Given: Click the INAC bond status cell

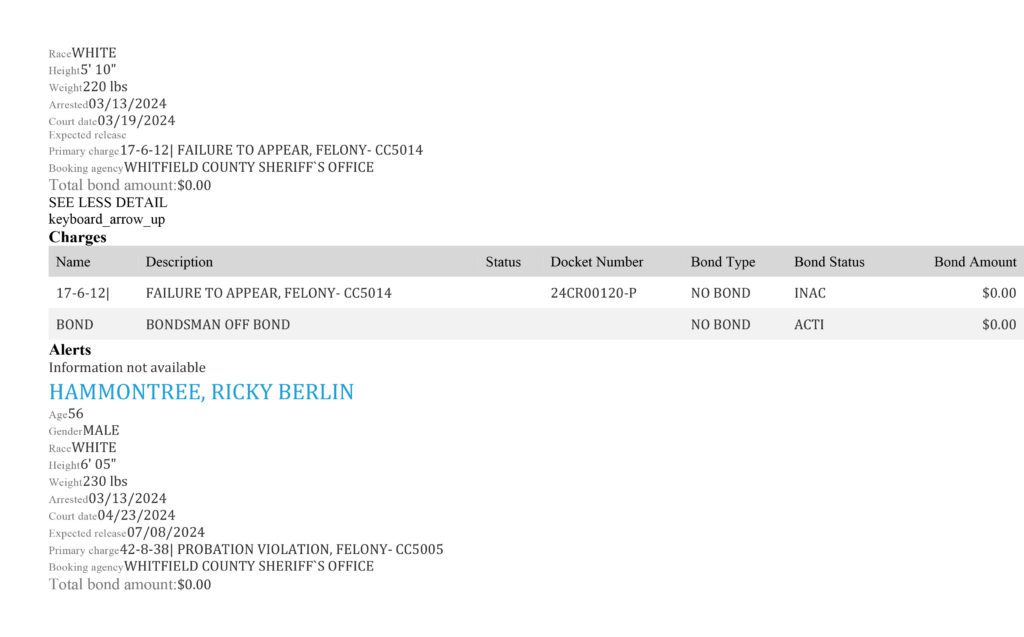Looking at the screenshot, I should [x=810, y=293].
